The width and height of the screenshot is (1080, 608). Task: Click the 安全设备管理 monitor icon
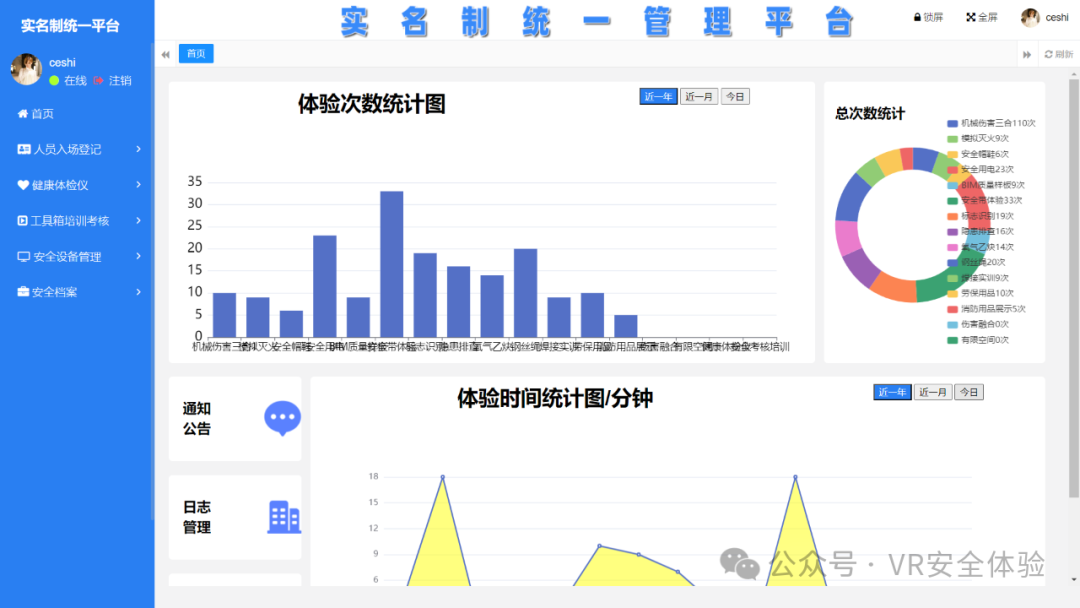click(x=22, y=256)
